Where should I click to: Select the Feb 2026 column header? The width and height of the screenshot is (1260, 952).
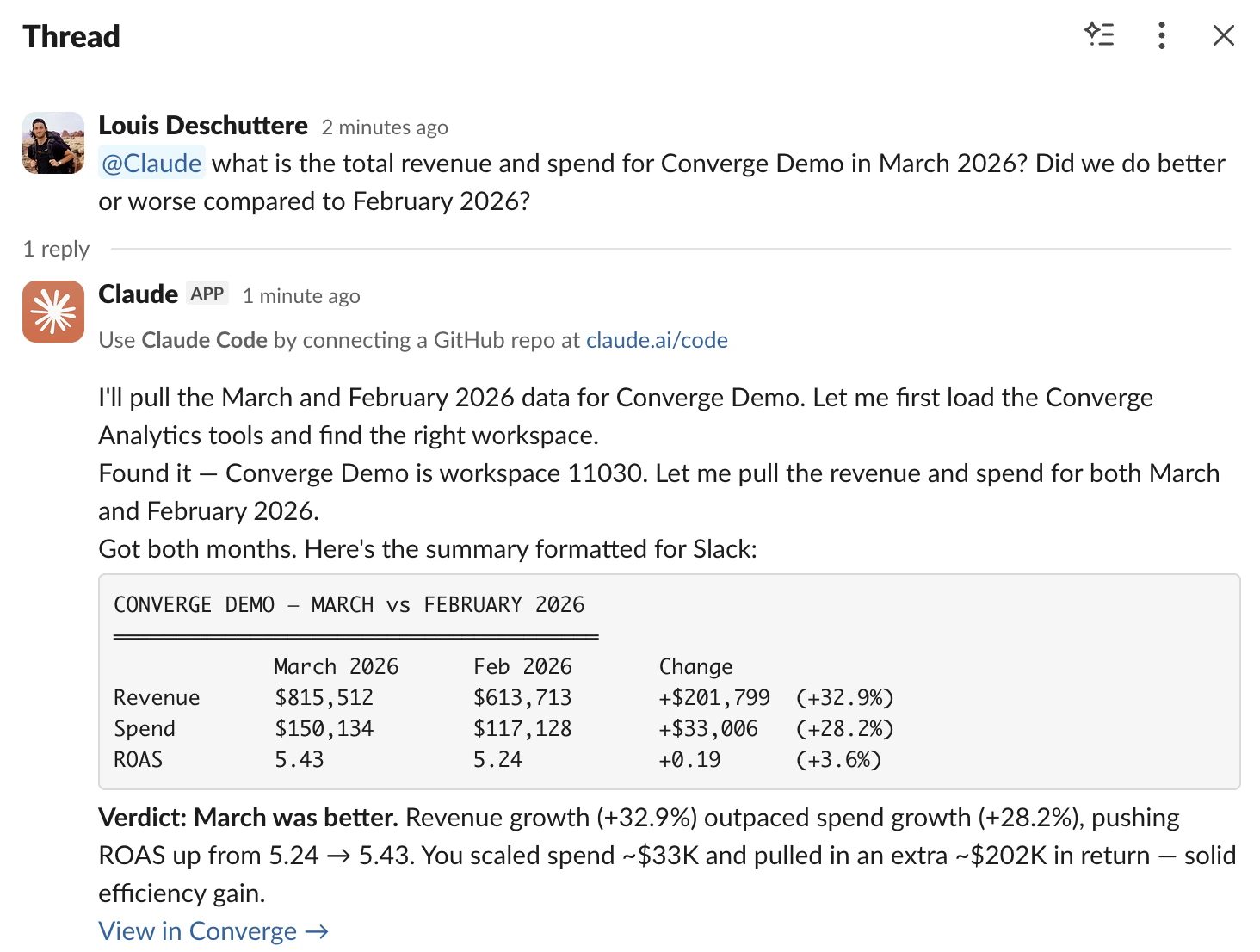(522, 667)
